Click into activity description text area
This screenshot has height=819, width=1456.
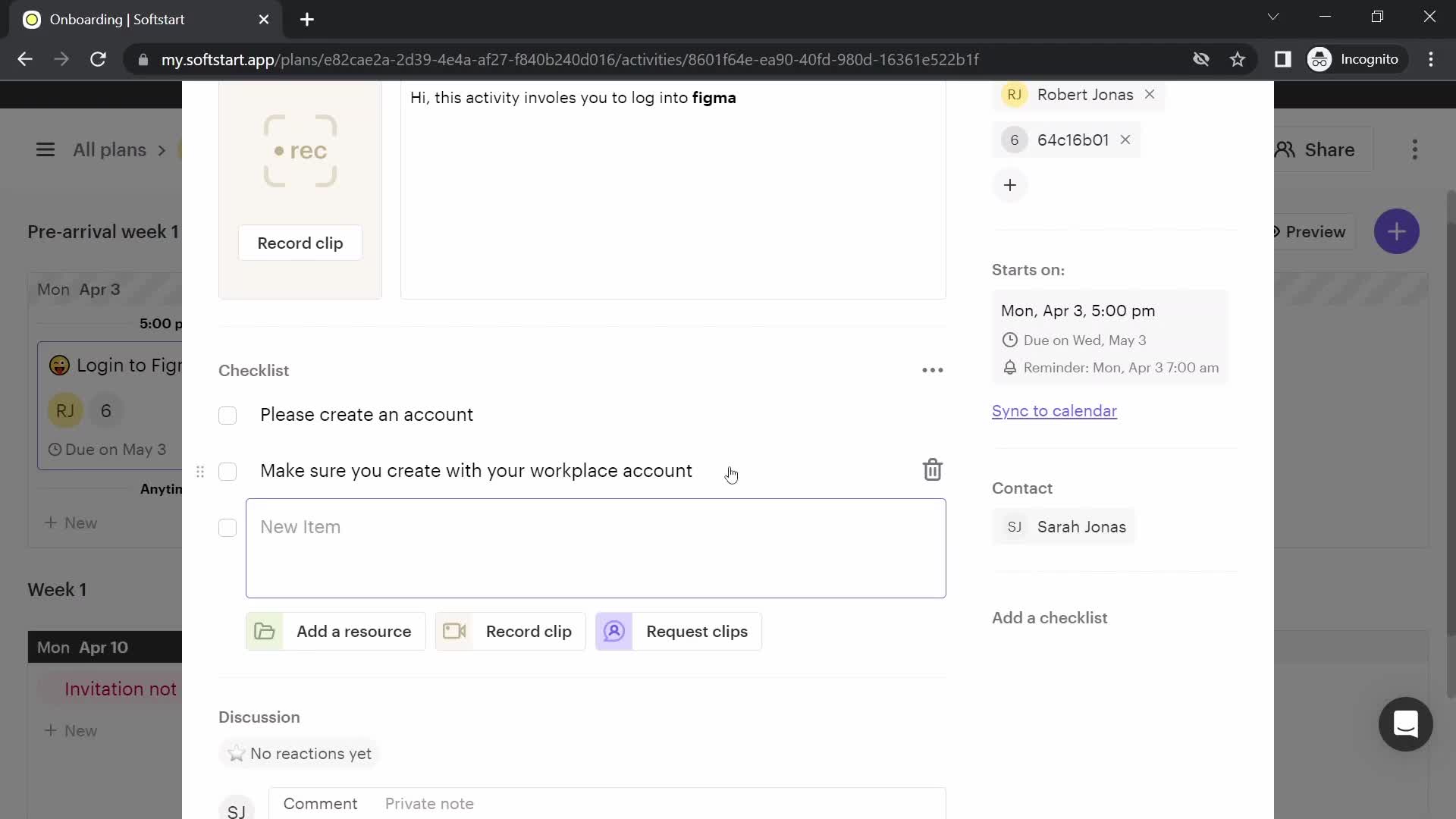(673, 190)
